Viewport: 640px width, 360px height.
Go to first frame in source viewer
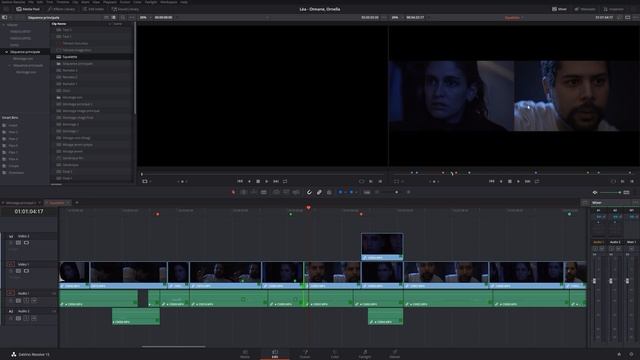(240, 181)
